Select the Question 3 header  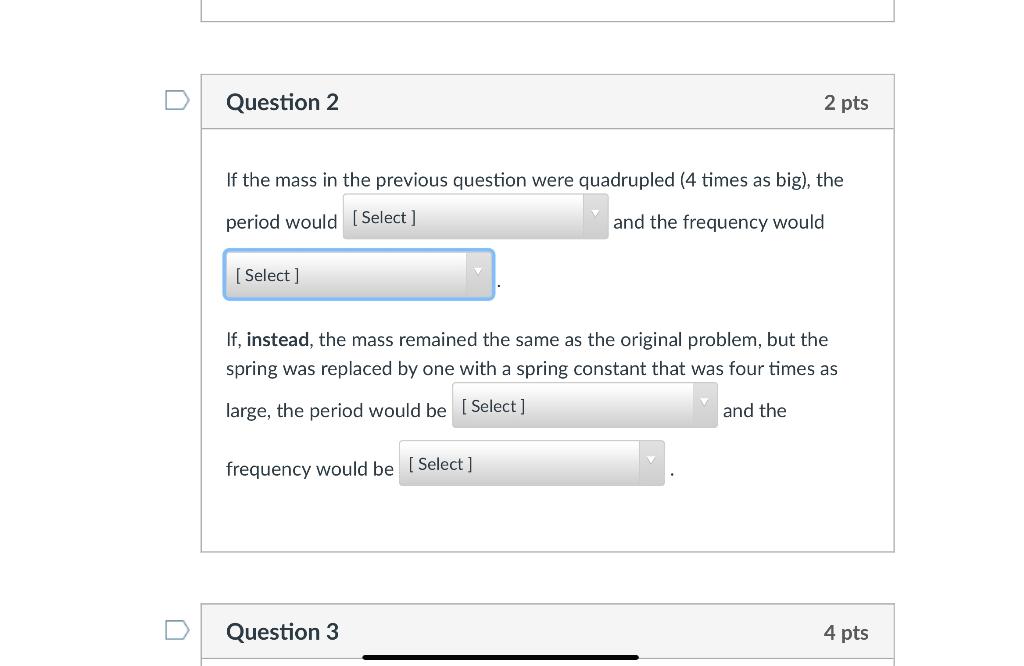[282, 631]
